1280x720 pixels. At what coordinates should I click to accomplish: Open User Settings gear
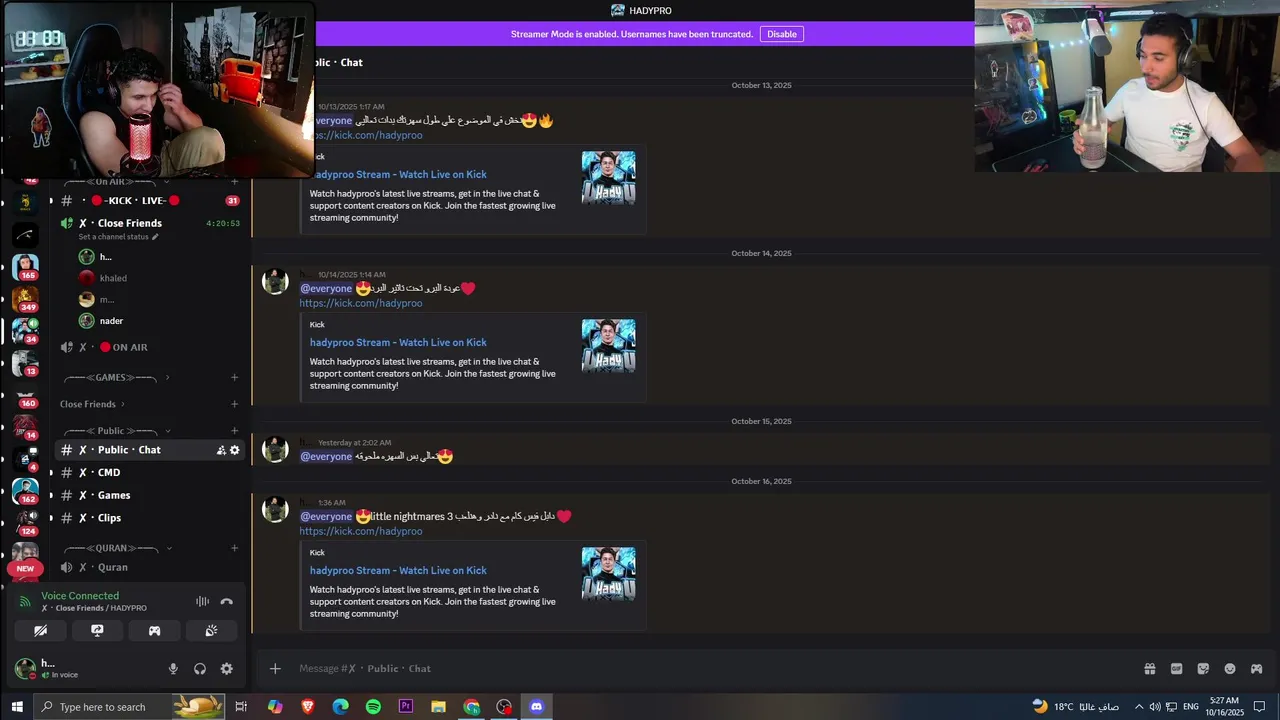pos(227,669)
